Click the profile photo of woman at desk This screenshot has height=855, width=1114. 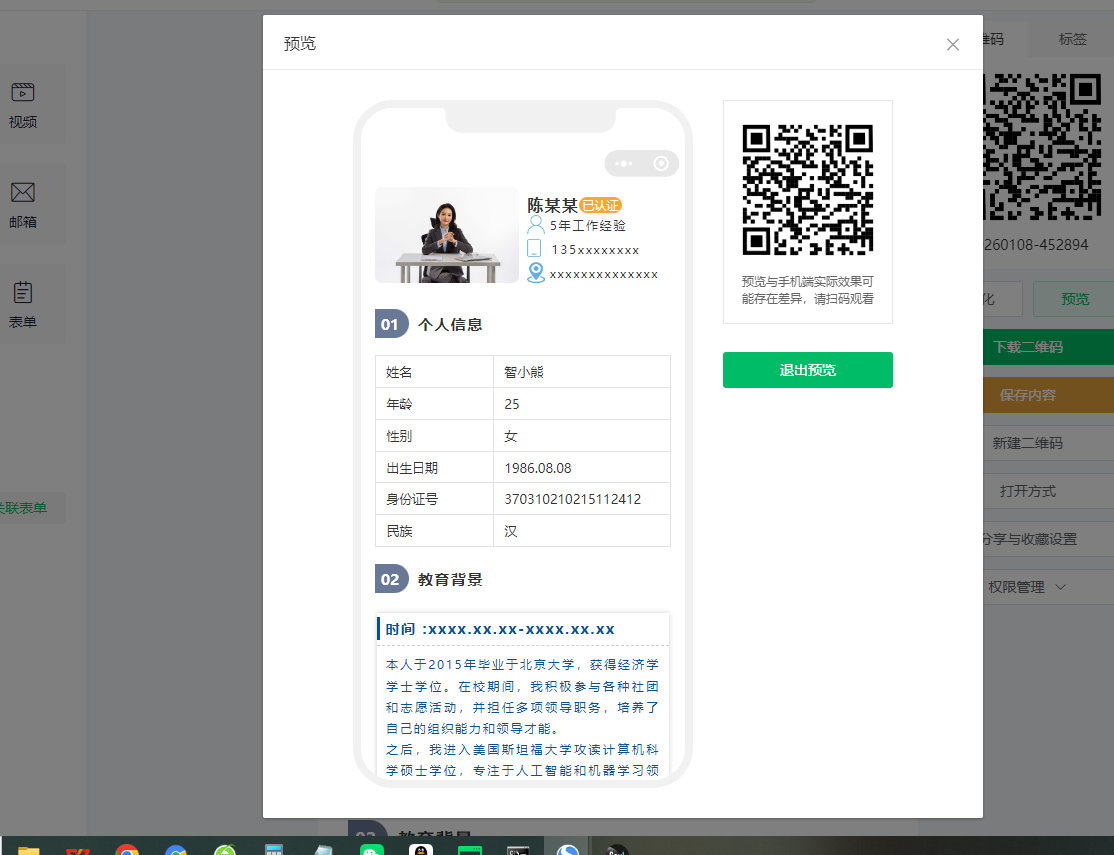tap(447, 235)
